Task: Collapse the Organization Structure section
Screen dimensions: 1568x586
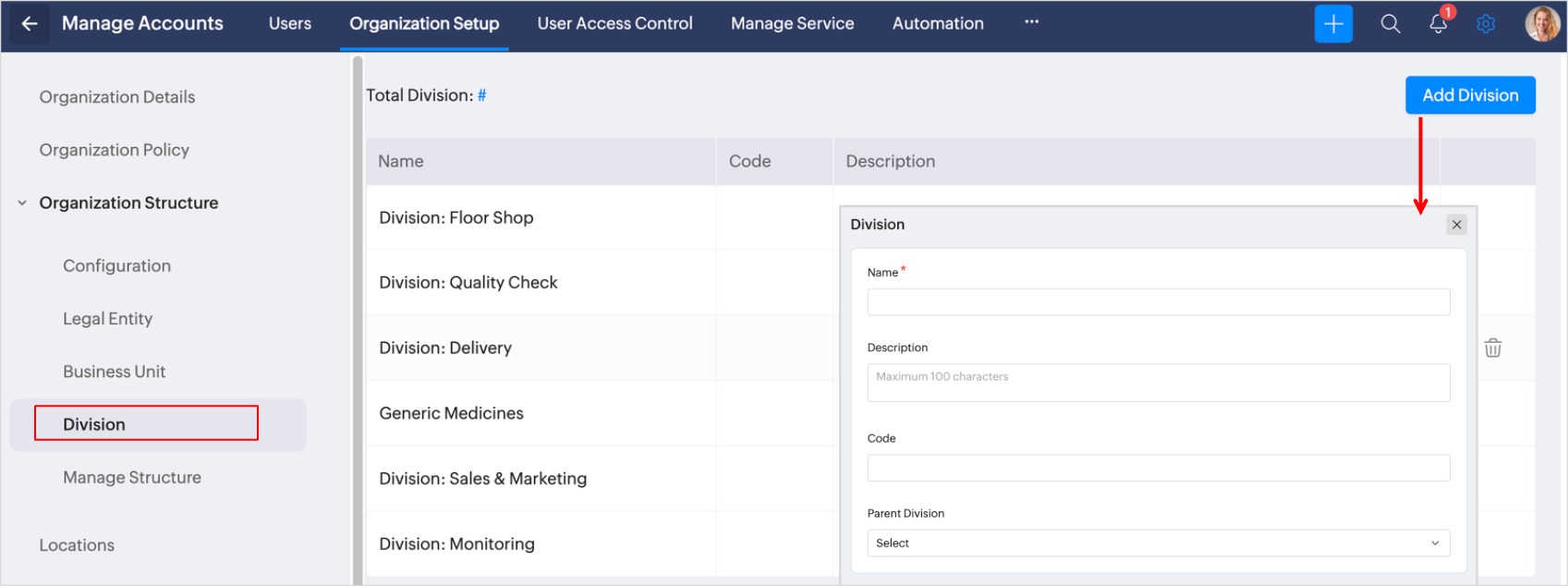Action: click(x=22, y=203)
